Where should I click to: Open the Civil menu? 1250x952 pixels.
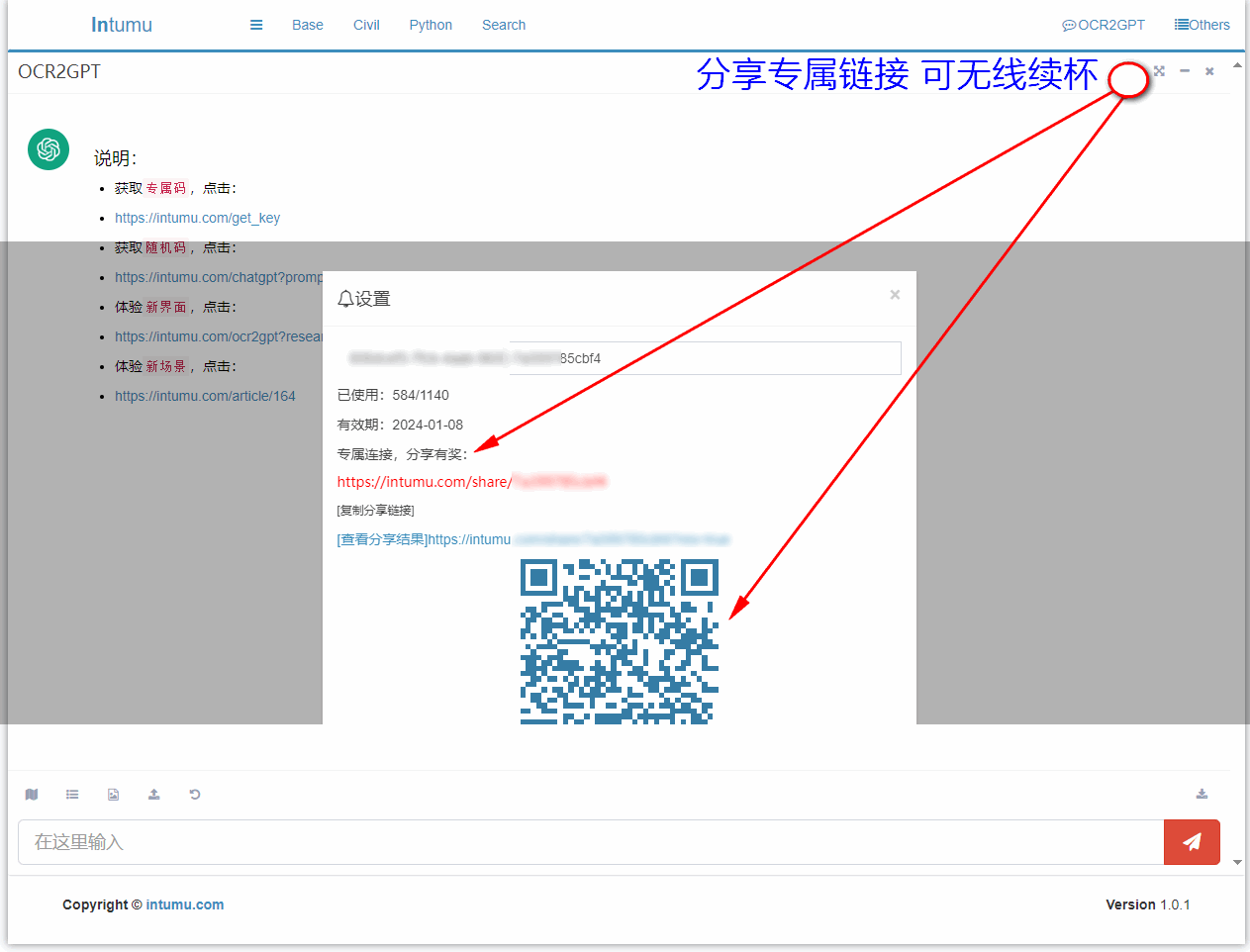pos(366,25)
